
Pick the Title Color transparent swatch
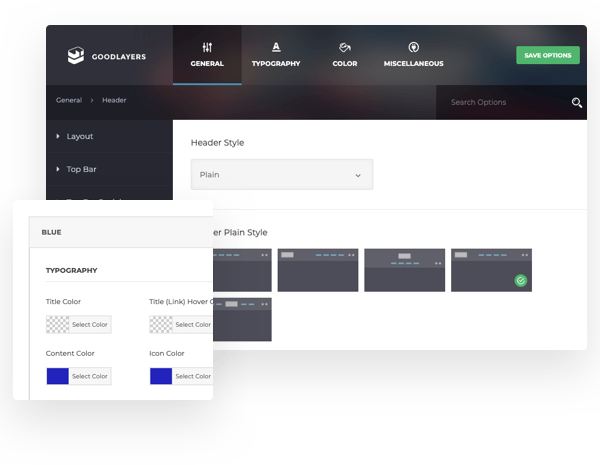coord(57,324)
